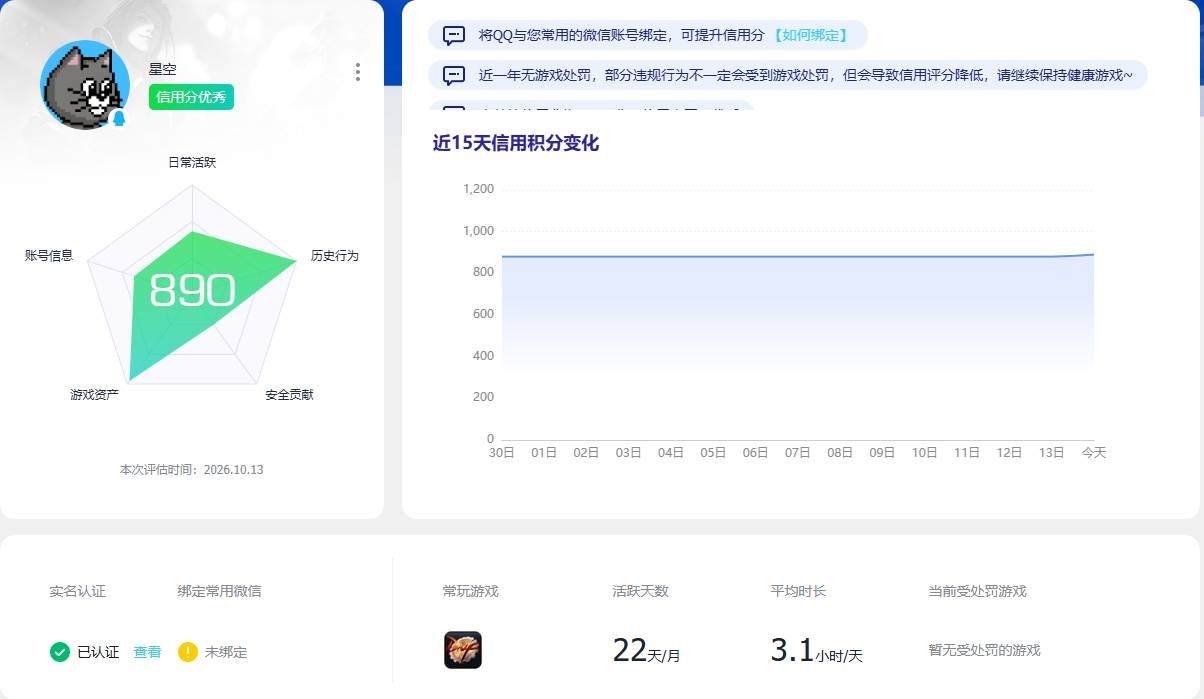
Task: Click chat icon beside 近一年无游戏处罚 tip
Action: [x=454, y=75]
